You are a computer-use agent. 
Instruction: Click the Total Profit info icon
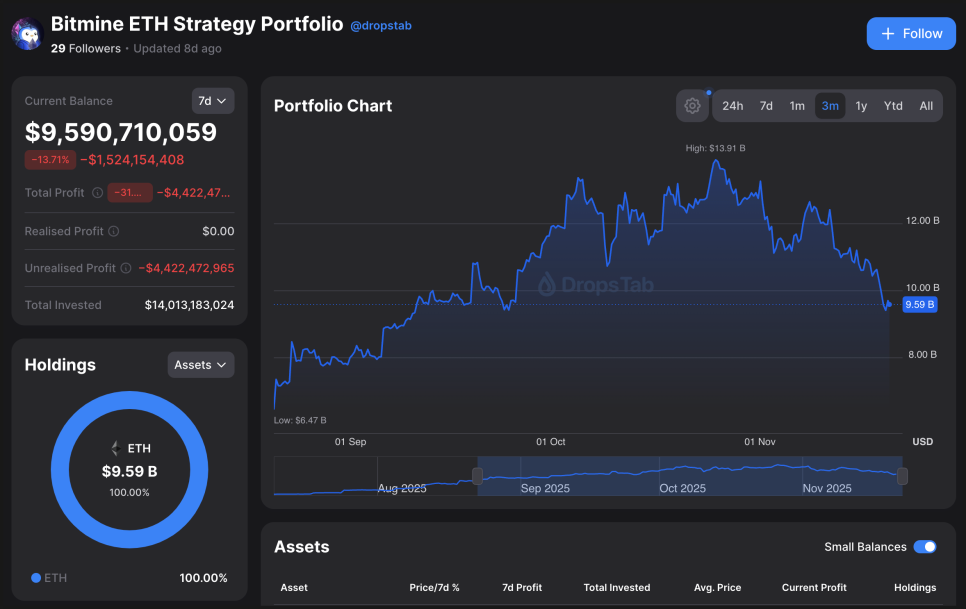point(97,193)
